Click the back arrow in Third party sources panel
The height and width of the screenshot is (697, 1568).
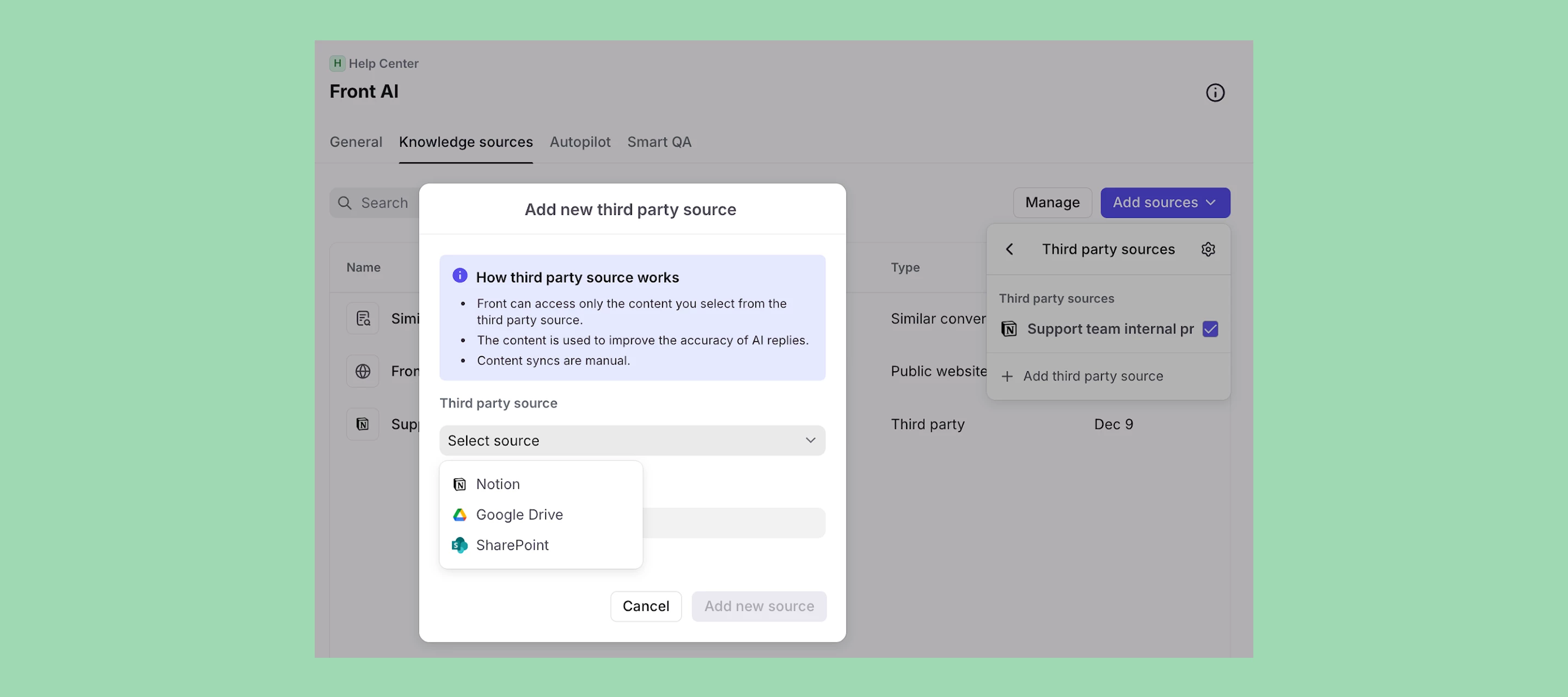[x=1009, y=249]
